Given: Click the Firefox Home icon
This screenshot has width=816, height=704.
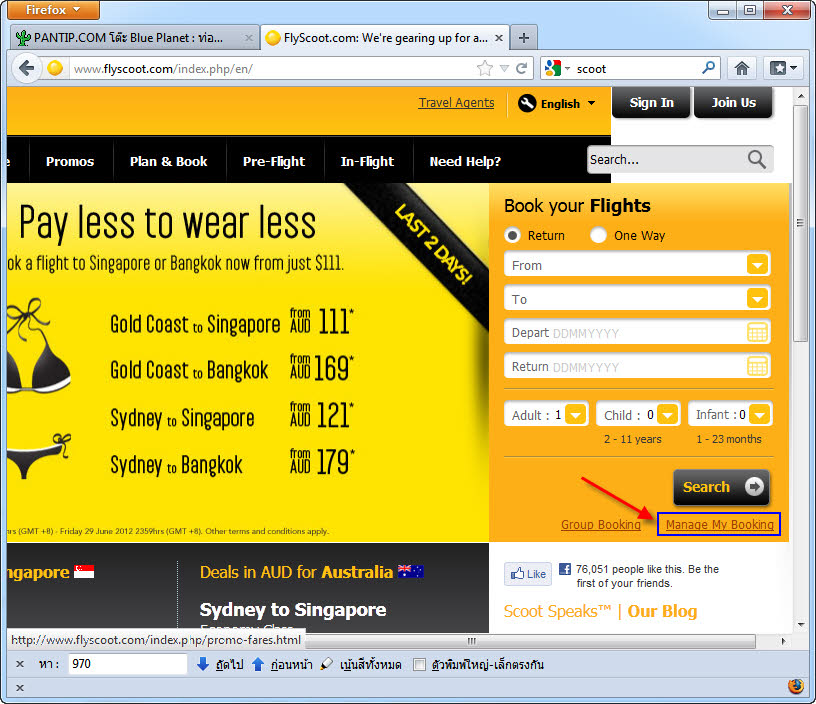Looking at the screenshot, I should tap(742, 68).
